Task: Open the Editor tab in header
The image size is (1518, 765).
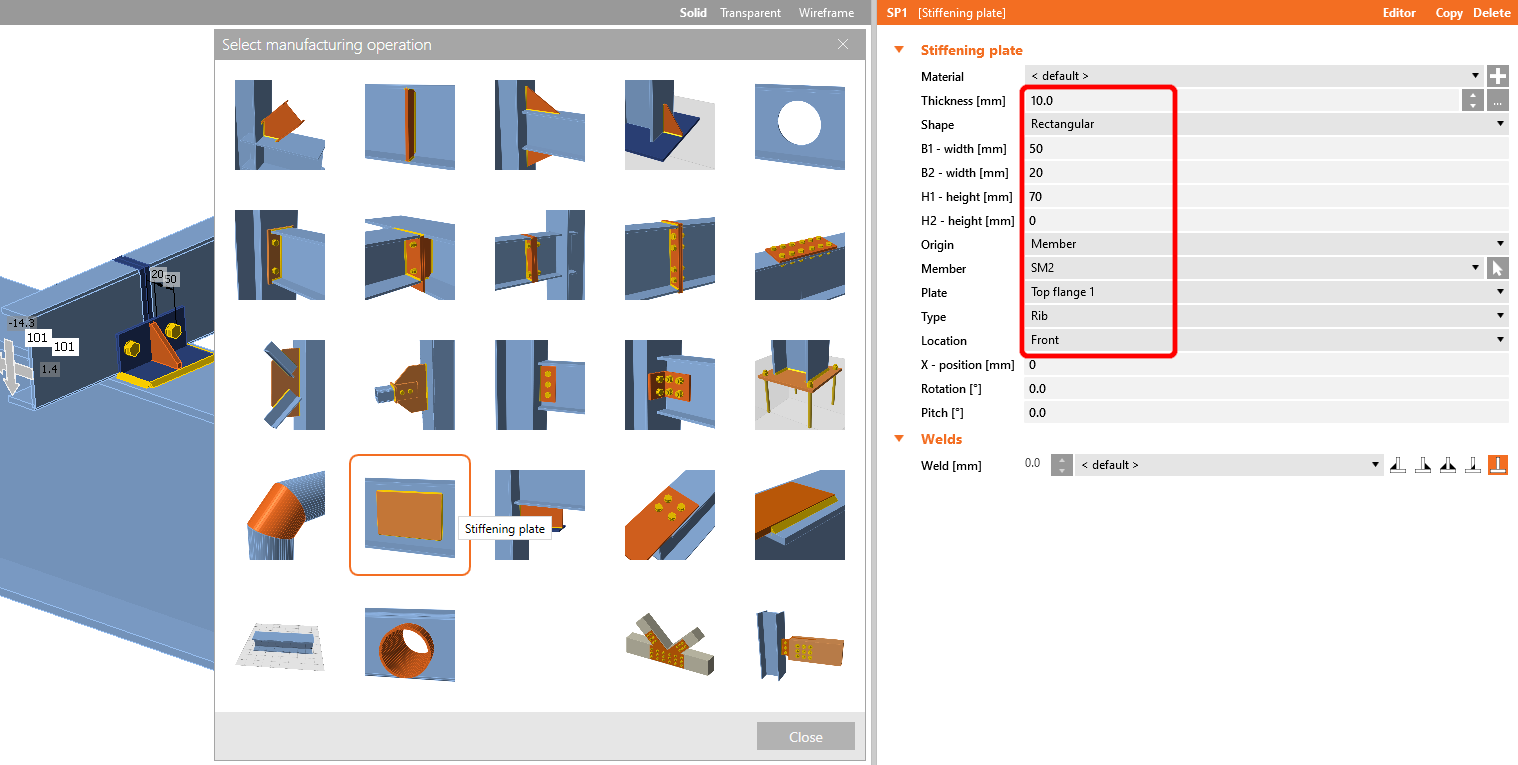Action: click(x=1399, y=13)
